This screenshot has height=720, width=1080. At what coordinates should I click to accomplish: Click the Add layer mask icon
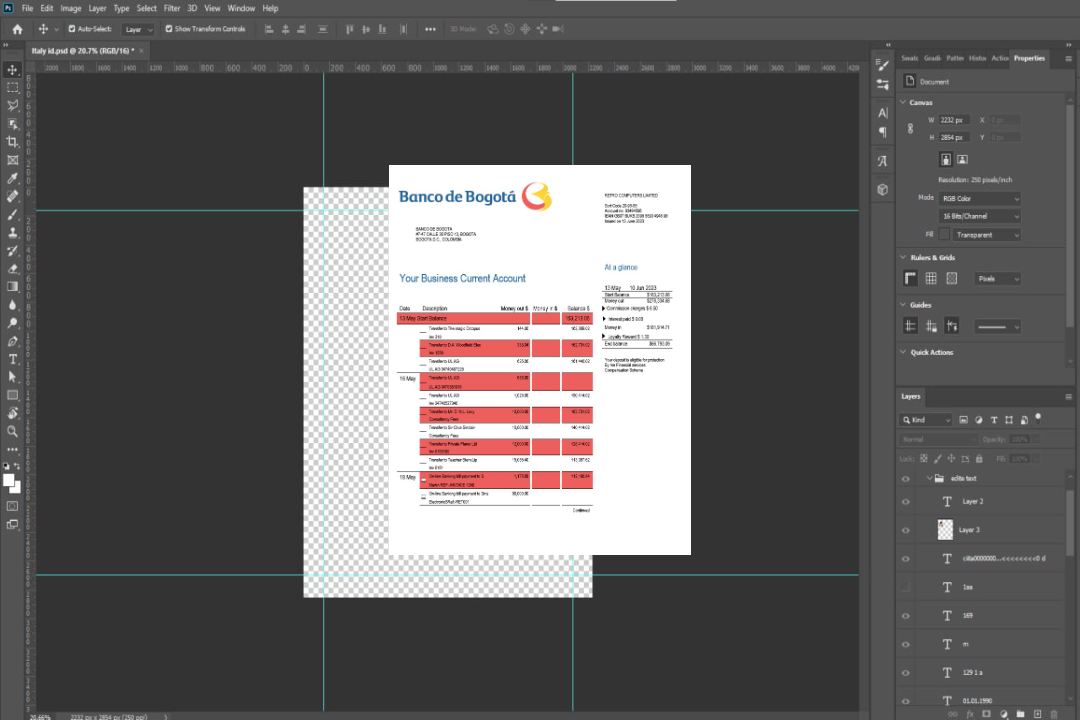point(986,714)
